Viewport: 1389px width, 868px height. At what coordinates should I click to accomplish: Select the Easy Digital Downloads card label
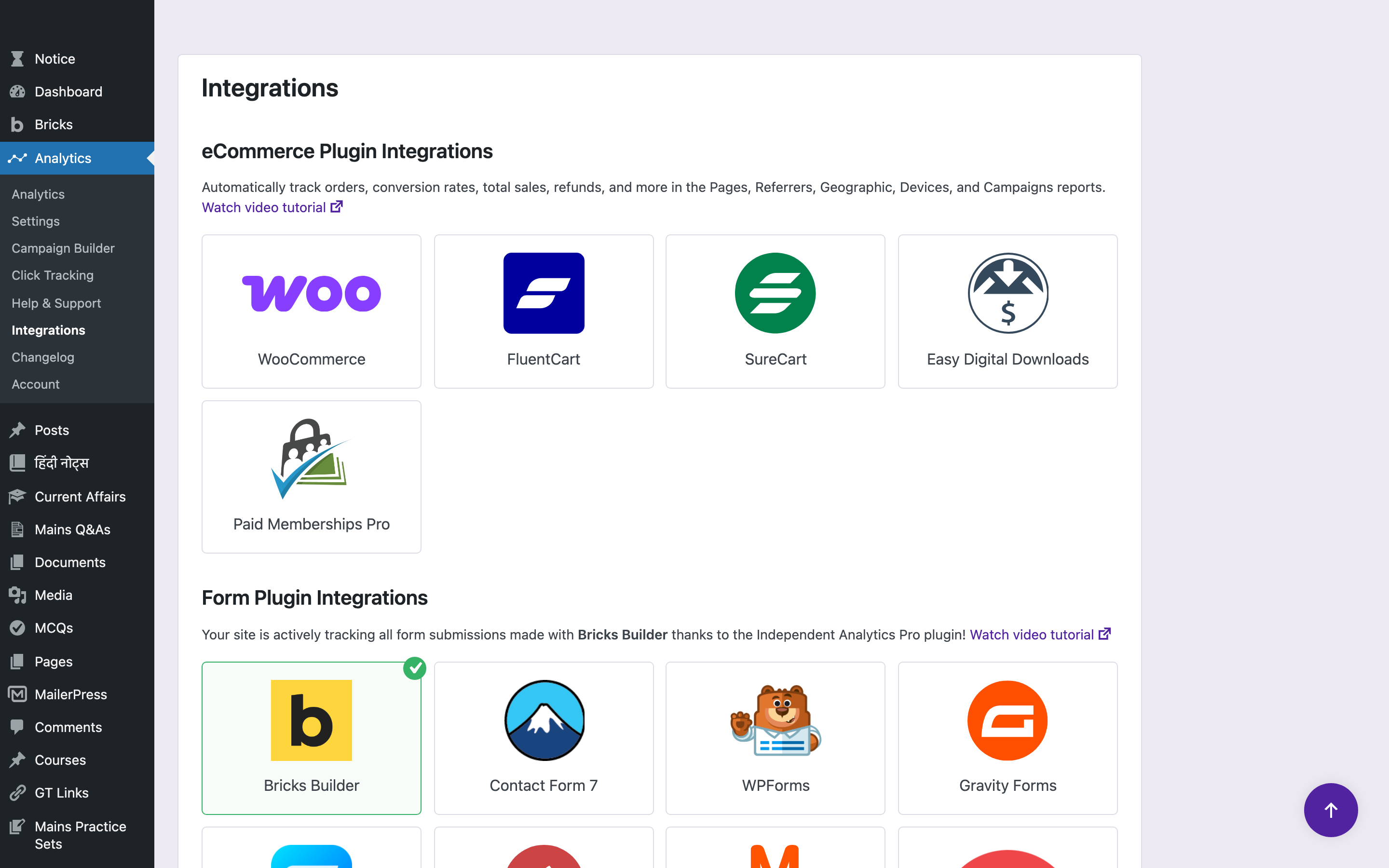1008,359
